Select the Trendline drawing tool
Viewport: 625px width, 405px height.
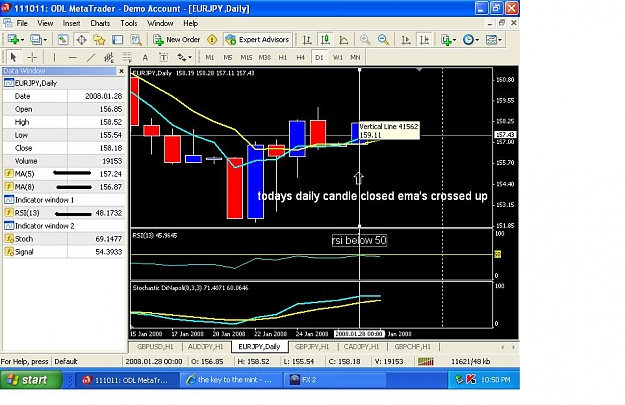click(90, 57)
